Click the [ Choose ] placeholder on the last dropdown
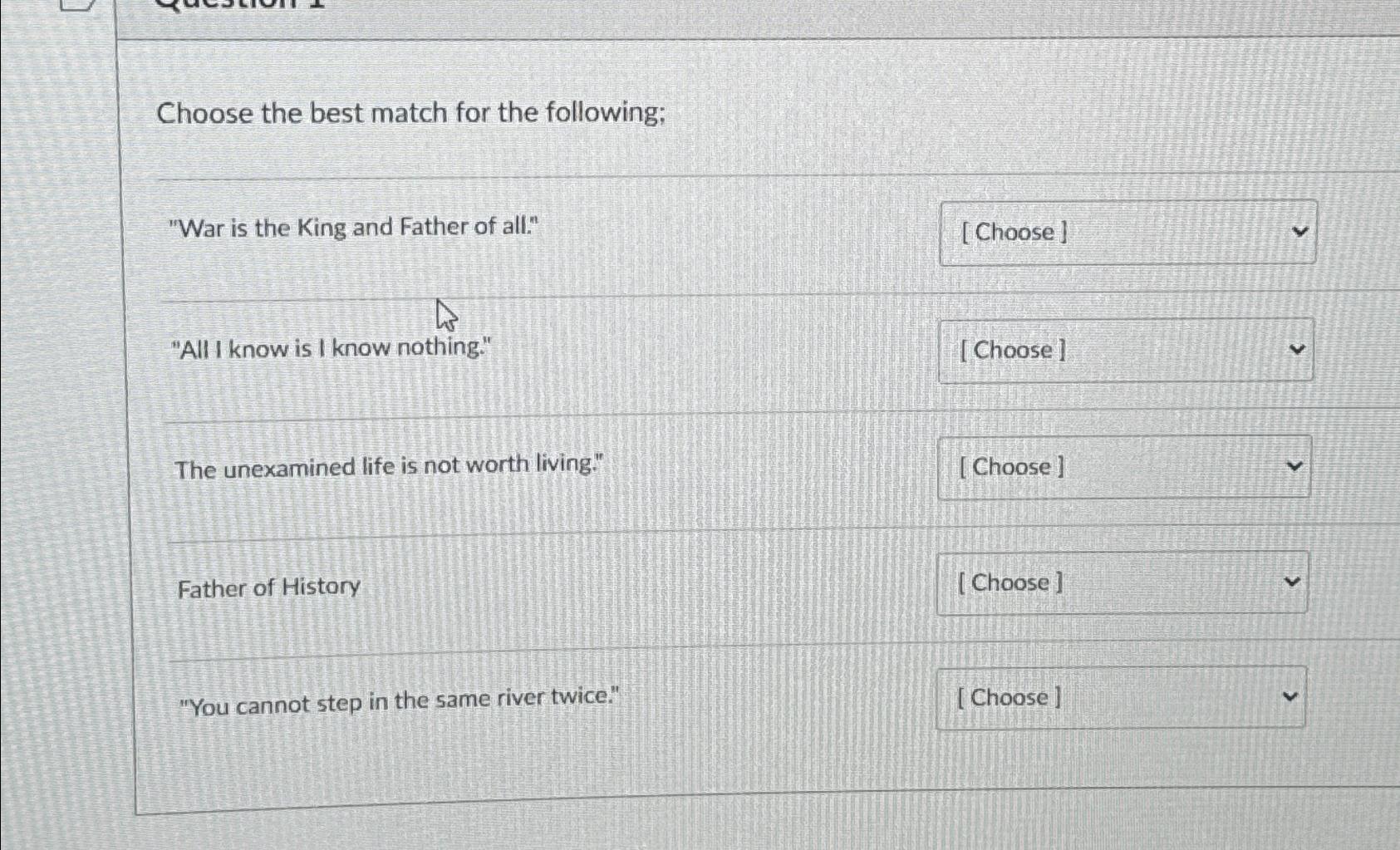The height and width of the screenshot is (850, 1400). pyautogui.click(x=1009, y=698)
